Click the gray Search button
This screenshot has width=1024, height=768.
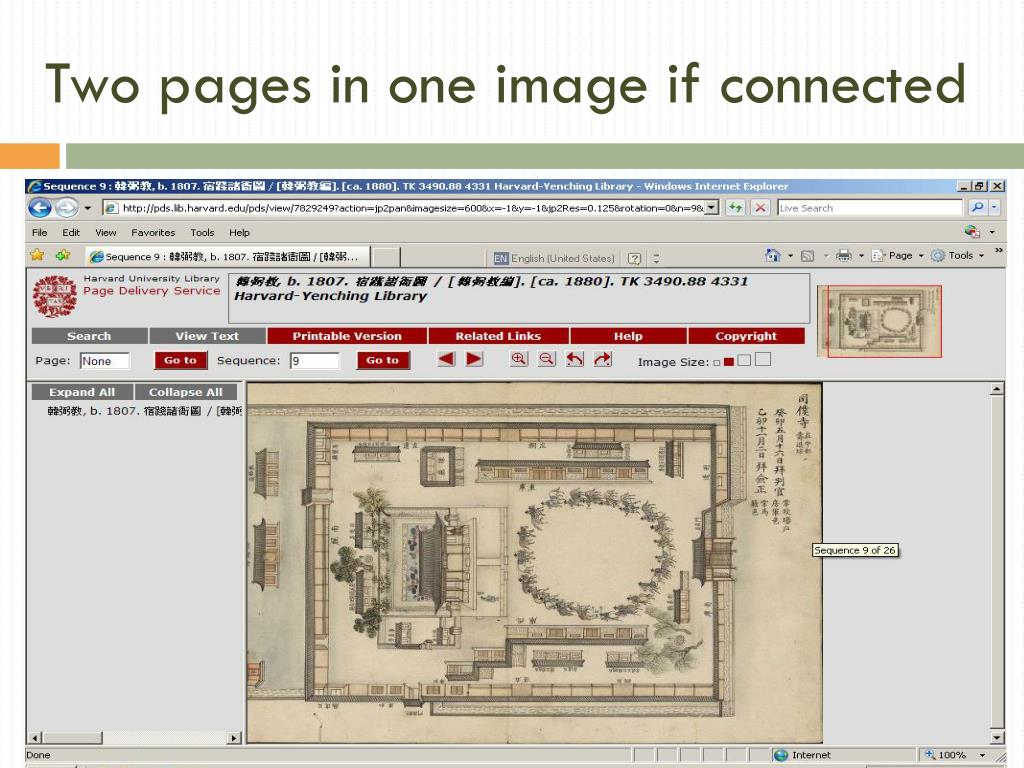(89, 336)
